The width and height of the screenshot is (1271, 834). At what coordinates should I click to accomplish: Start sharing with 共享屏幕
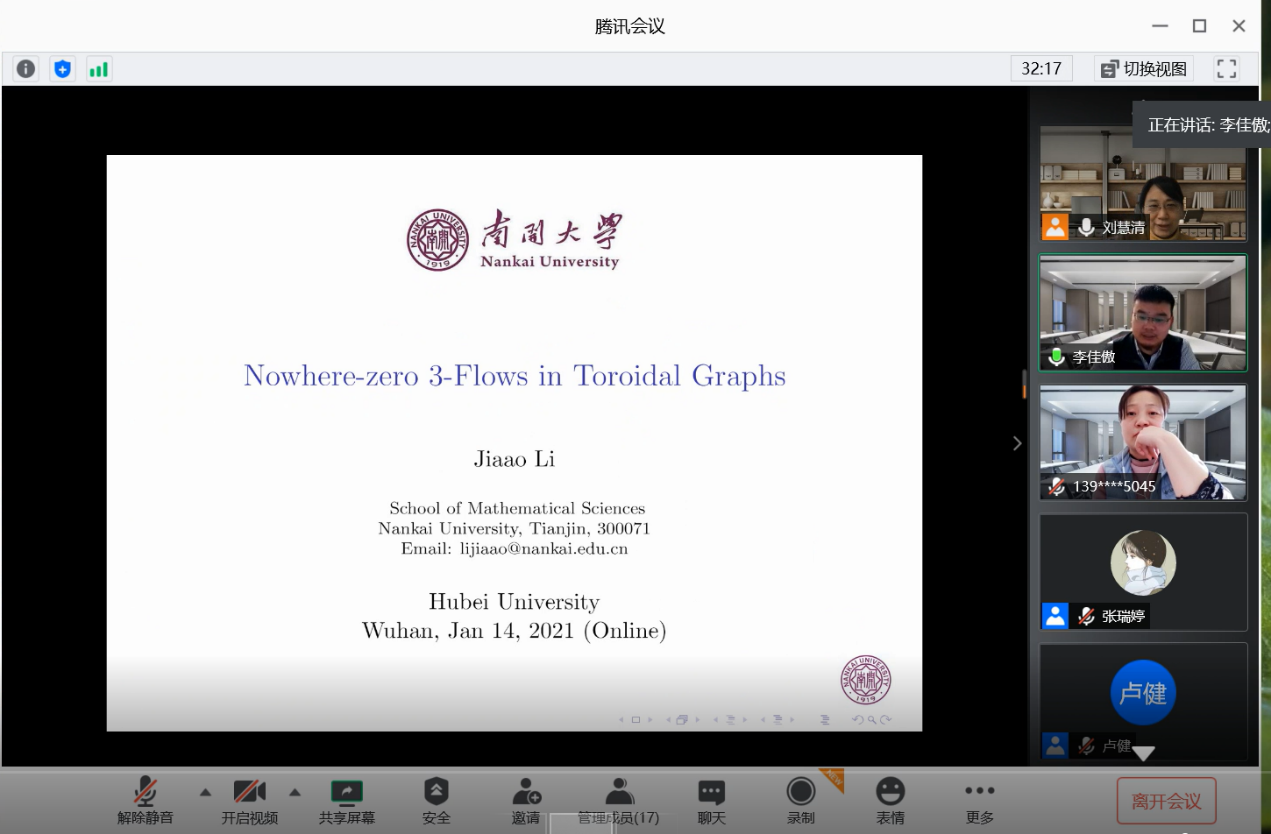pos(347,801)
